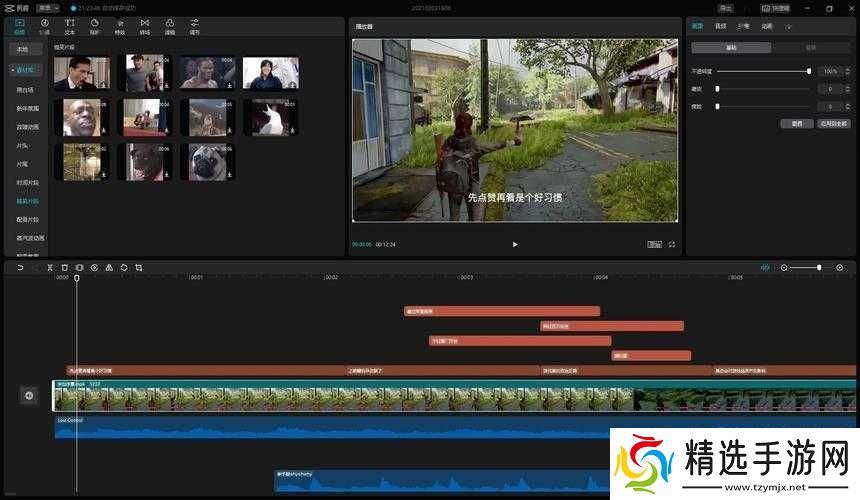The image size is (860, 500).
Task: Click the opacity value stepper arrows
Action: pos(845,72)
